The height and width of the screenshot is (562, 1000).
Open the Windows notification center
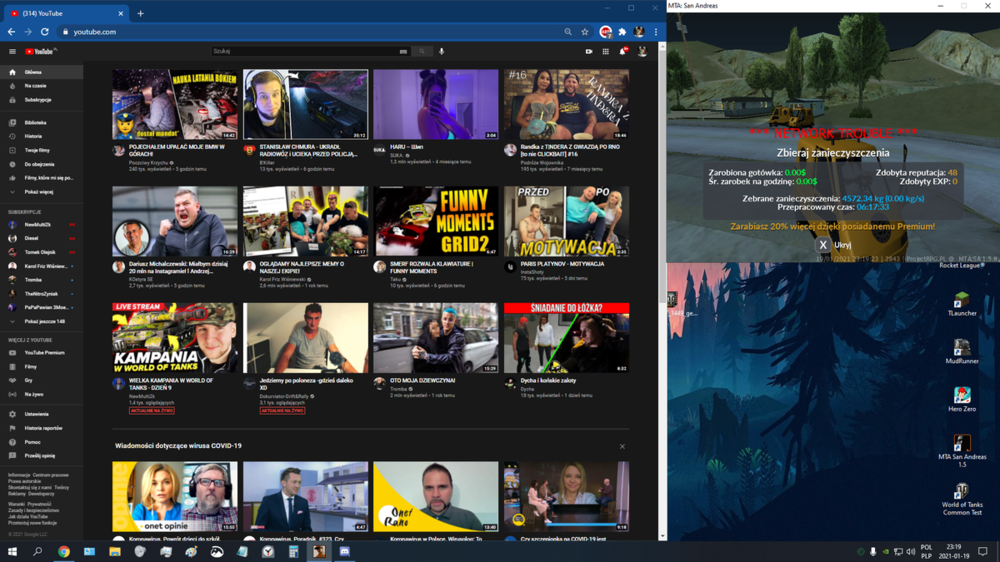(983, 551)
